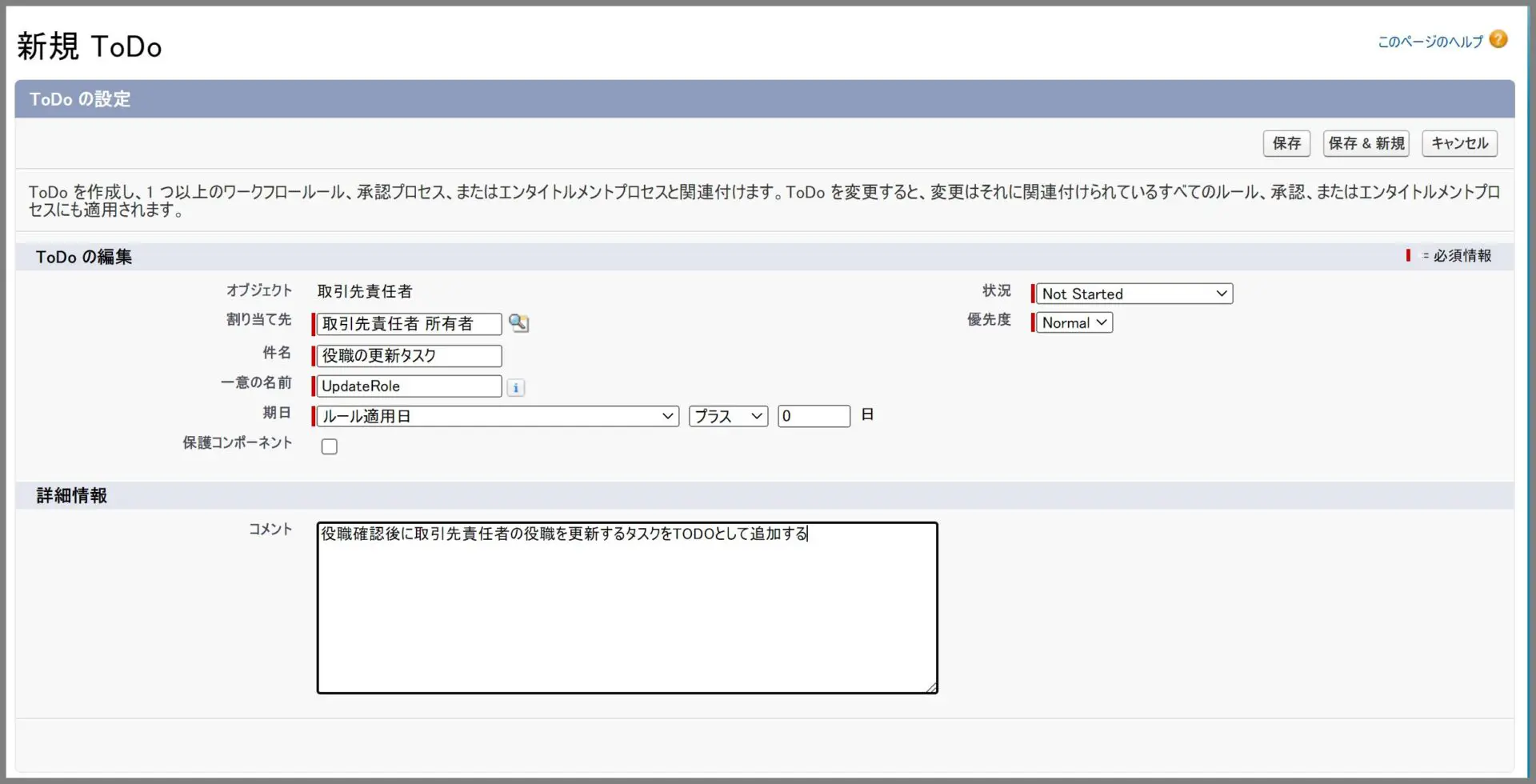
Task: Toggle the 保護コンポーネント checkbox
Action: click(x=330, y=446)
